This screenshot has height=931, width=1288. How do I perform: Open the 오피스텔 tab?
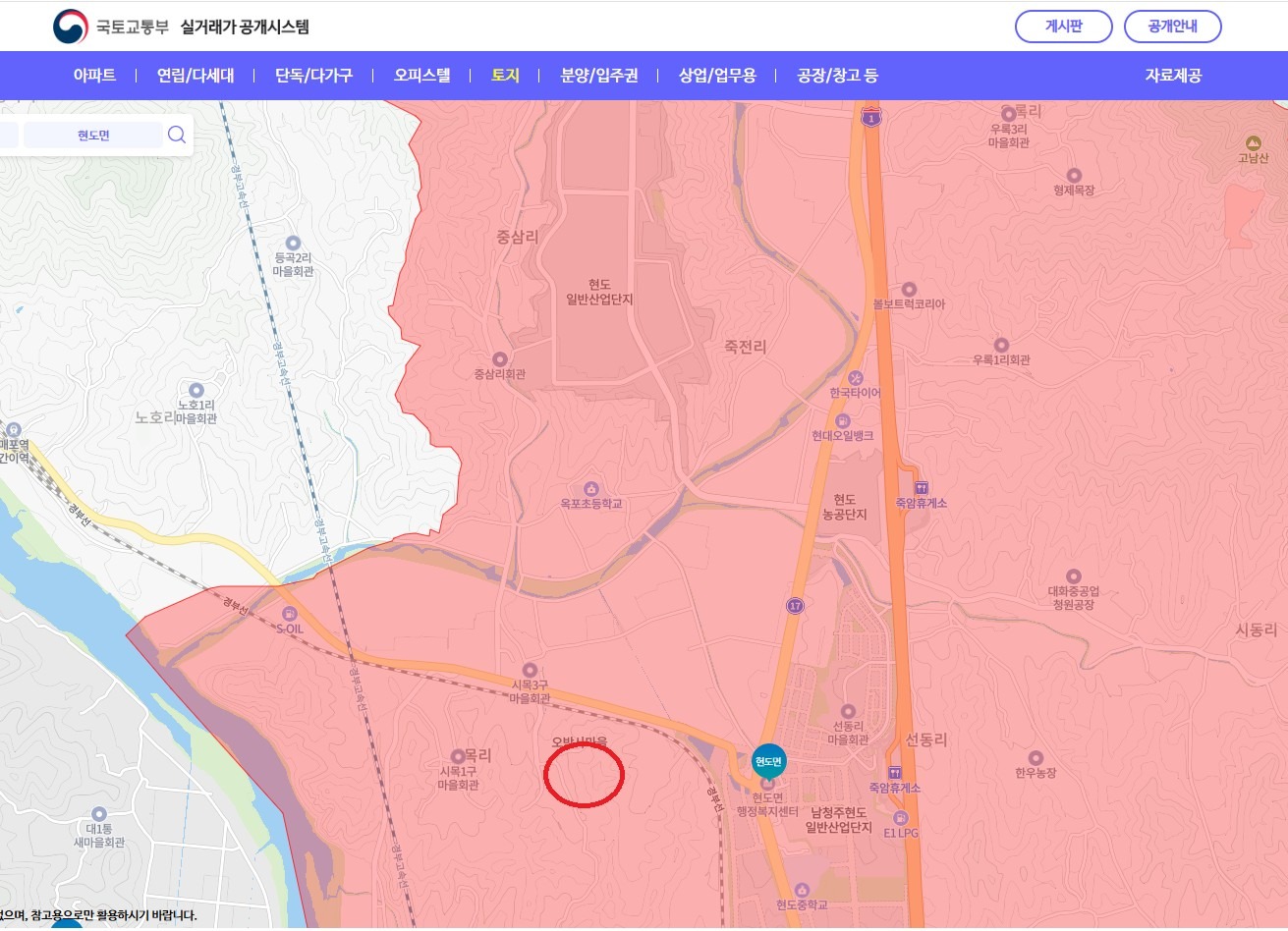coord(422,76)
